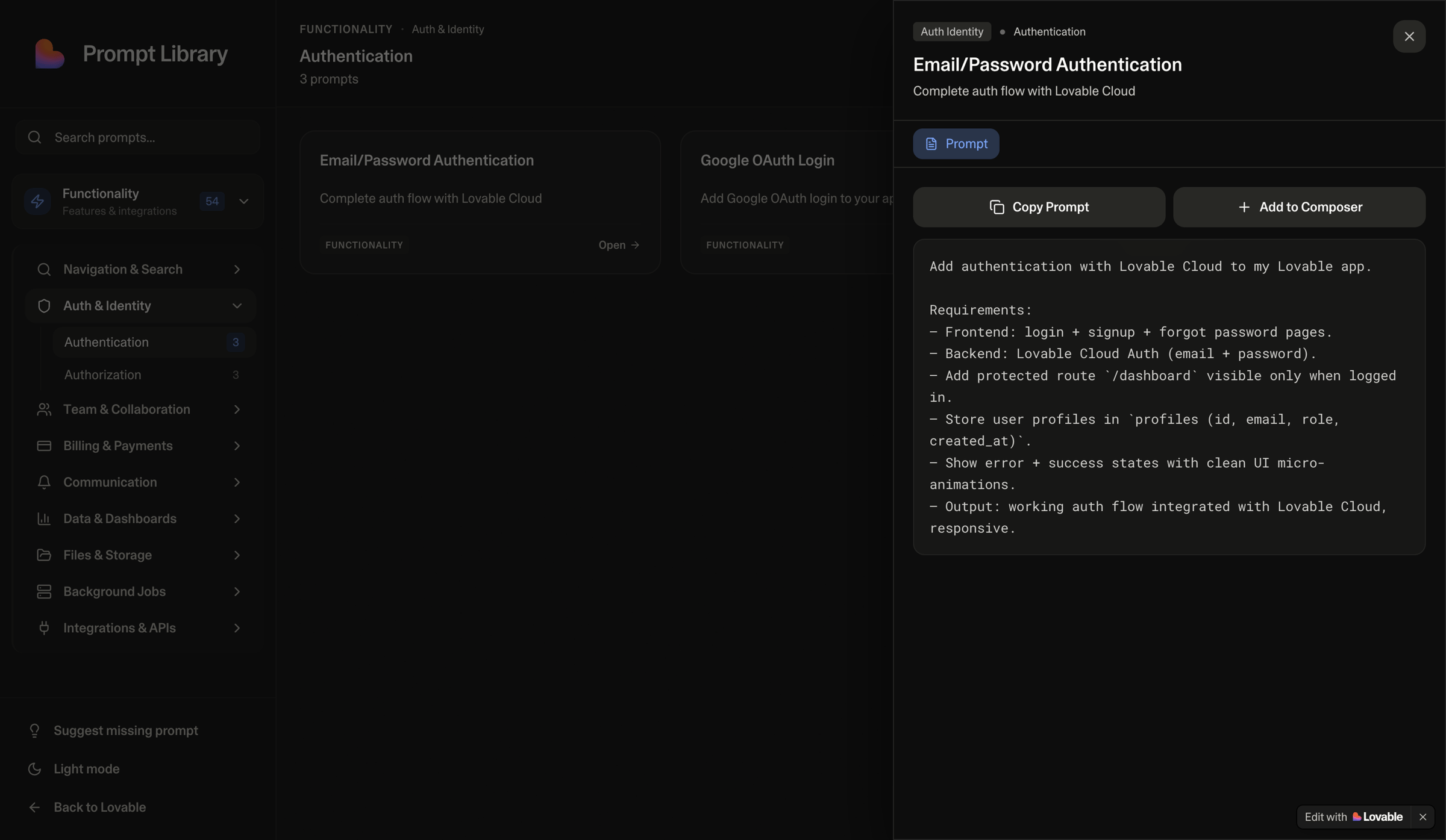Click the Integrations & APIs plug icon
Image resolution: width=1446 pixels, height=840 pixels.
44,628
